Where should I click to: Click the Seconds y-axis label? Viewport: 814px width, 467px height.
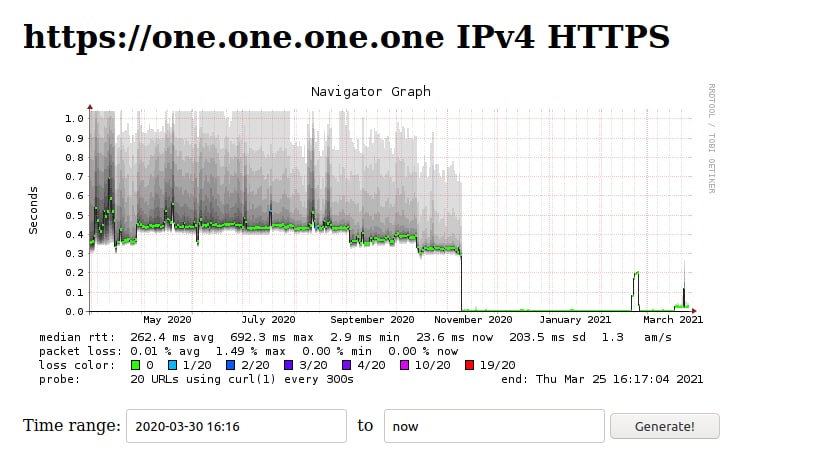click(x=33, y=211)
